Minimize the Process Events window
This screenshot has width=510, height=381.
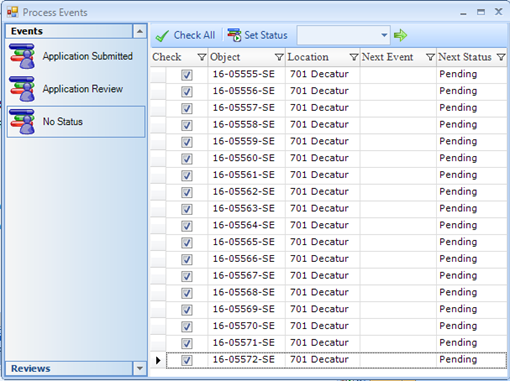[x=463, y=13]
